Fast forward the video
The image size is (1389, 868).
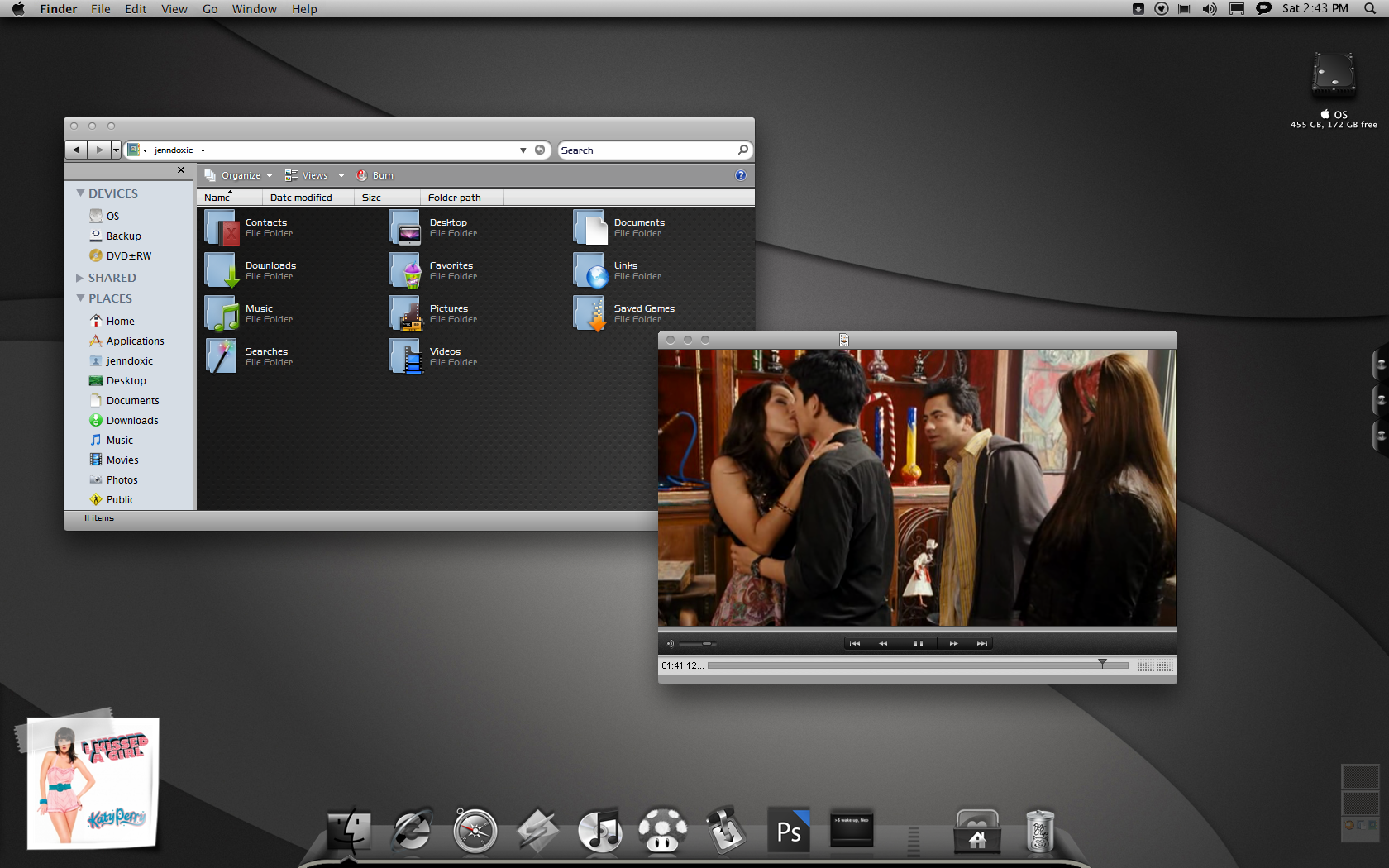(953, 643)
